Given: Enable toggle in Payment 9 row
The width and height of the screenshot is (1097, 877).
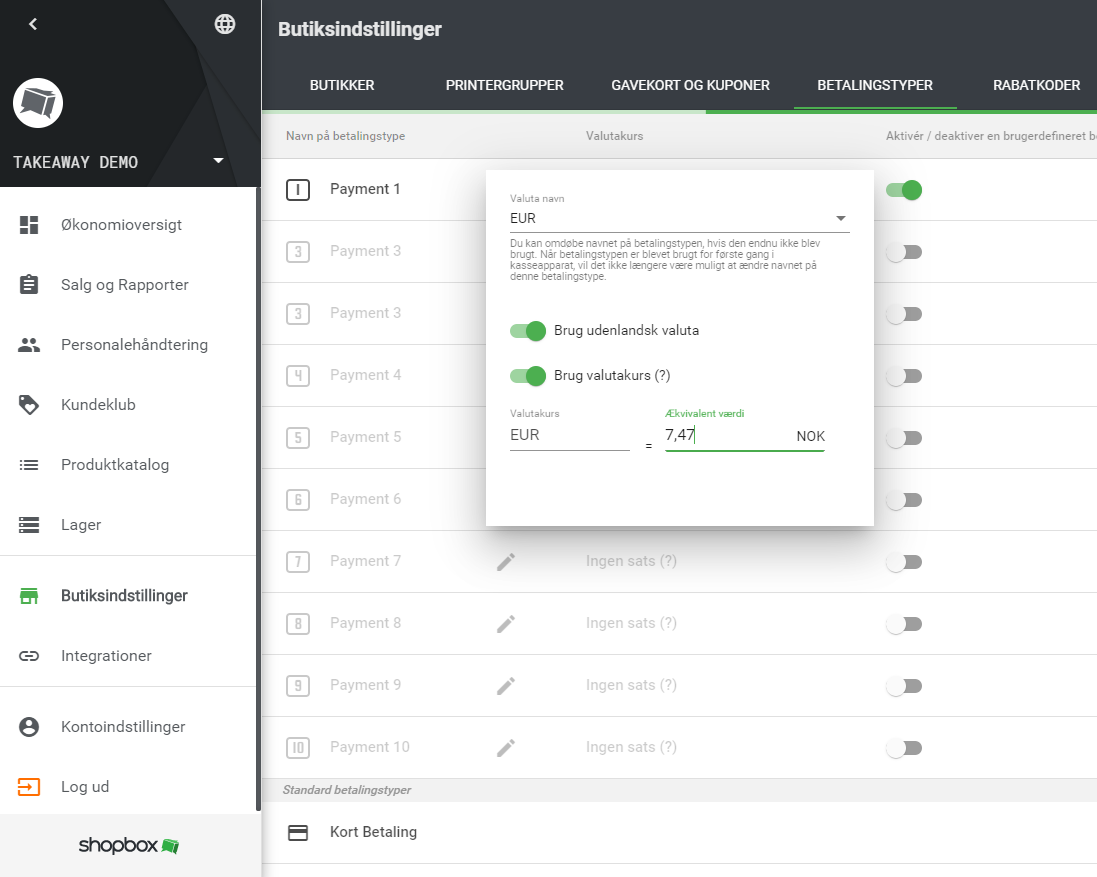Looking at the screenshot, I should pos(904,686).
